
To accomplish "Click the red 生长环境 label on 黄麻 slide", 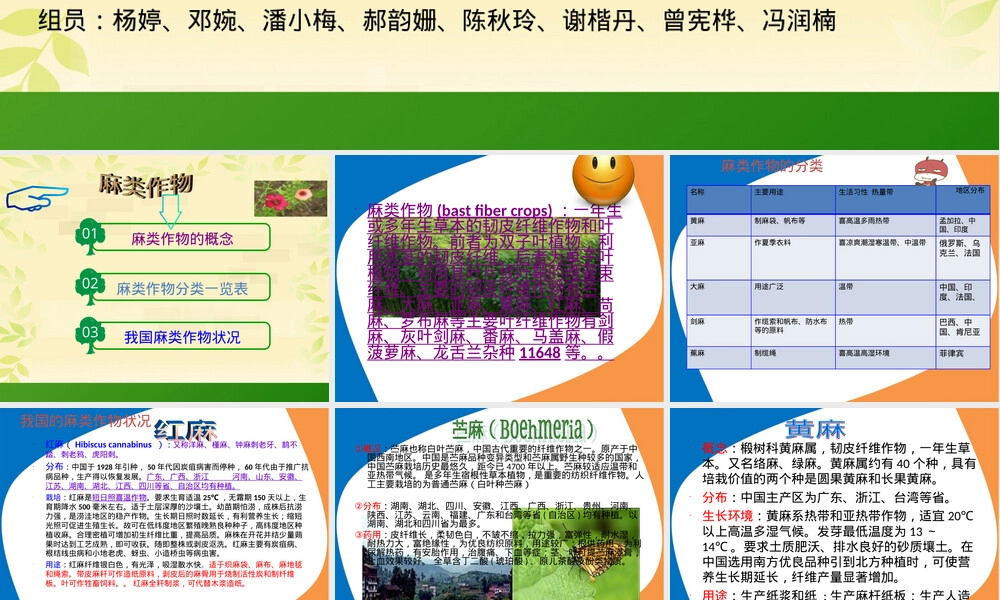I will [728, 515].
